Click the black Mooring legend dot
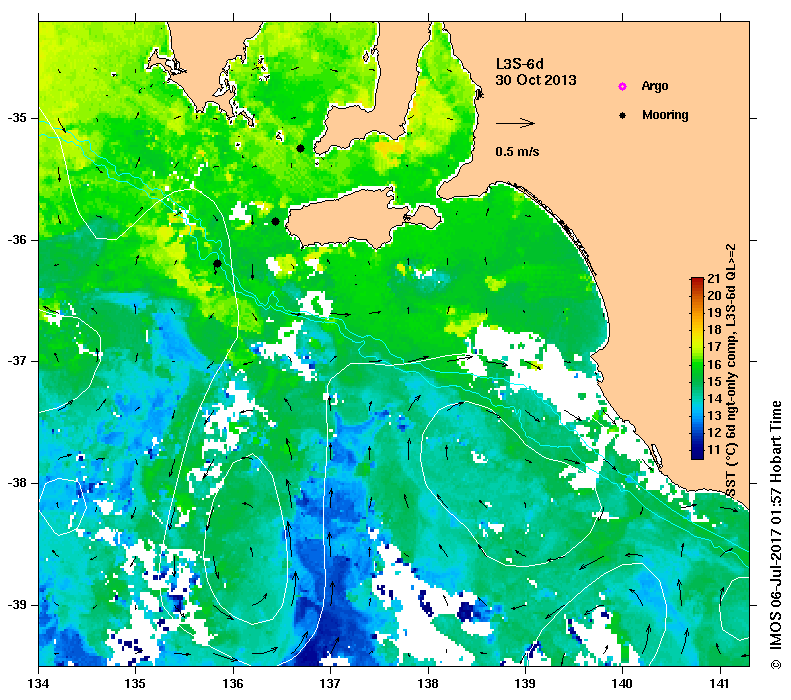This screenshot has width=791, height=700. (623, 115)
